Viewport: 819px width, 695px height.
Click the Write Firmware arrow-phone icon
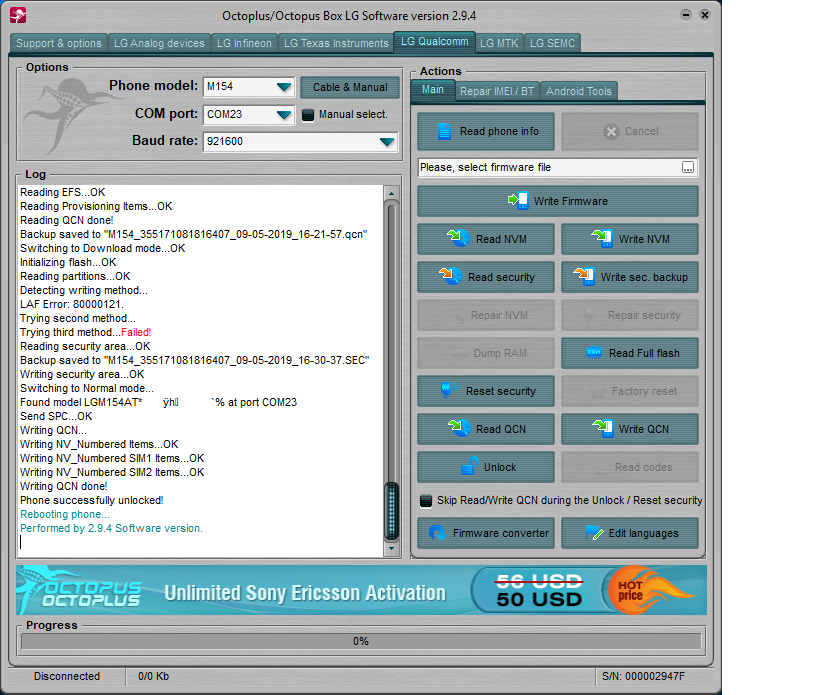tap(518, 201)
